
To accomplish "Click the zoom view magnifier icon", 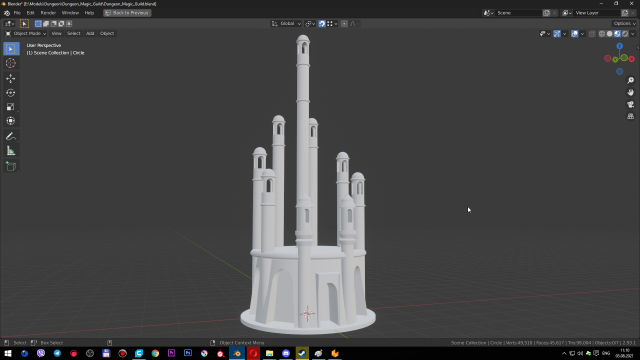I will [x=631, y=80].
